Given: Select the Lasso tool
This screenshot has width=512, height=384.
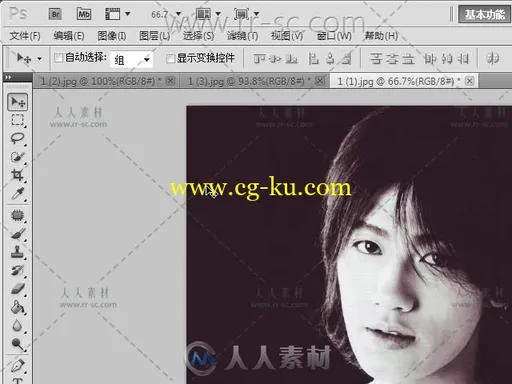Looking at the screenshot, I should [x=18, y=138].
